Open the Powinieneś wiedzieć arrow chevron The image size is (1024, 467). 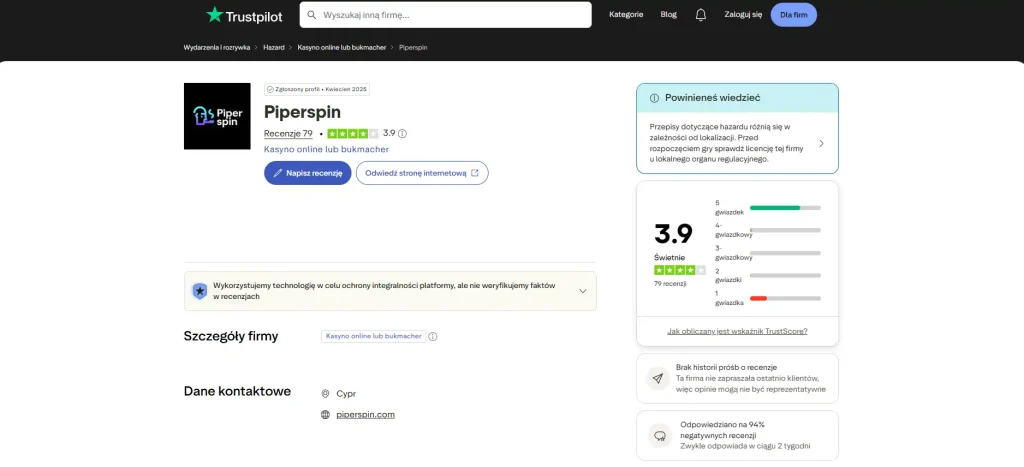pos(822,144)
